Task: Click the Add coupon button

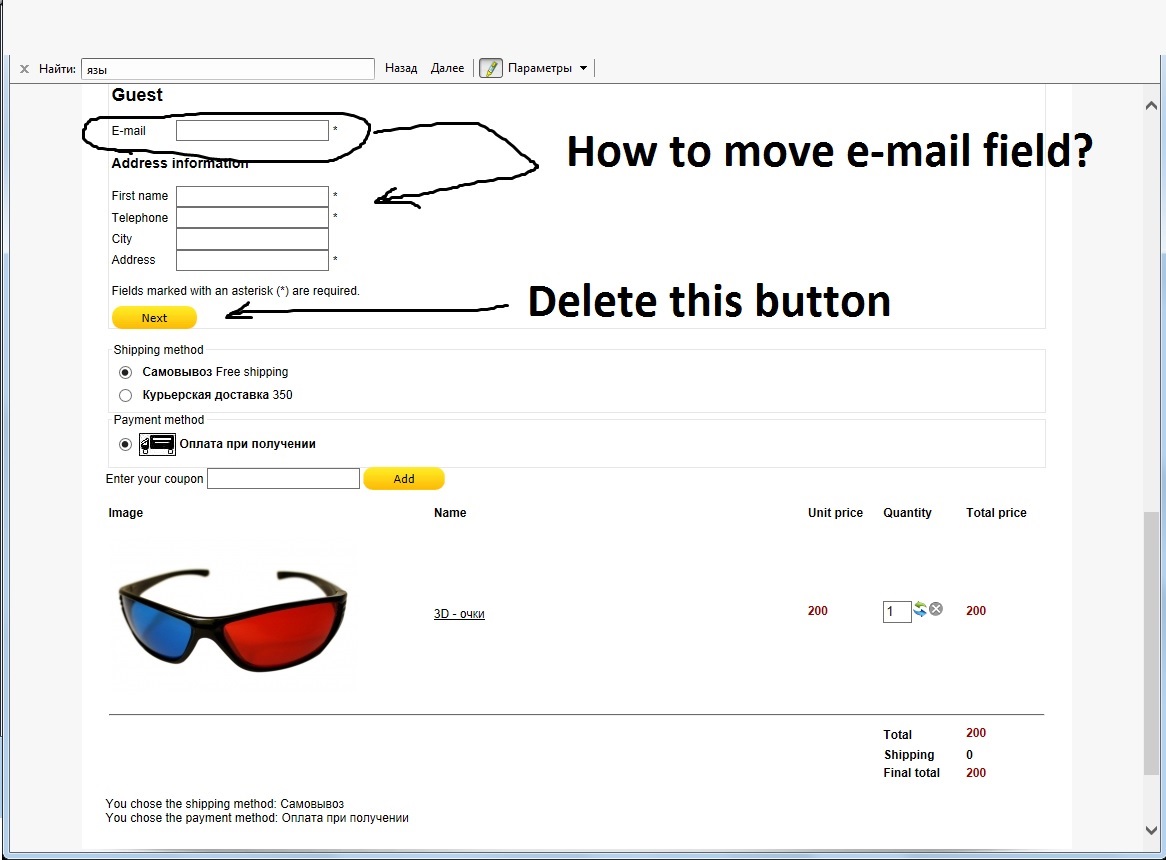Action: click(404, 479)
